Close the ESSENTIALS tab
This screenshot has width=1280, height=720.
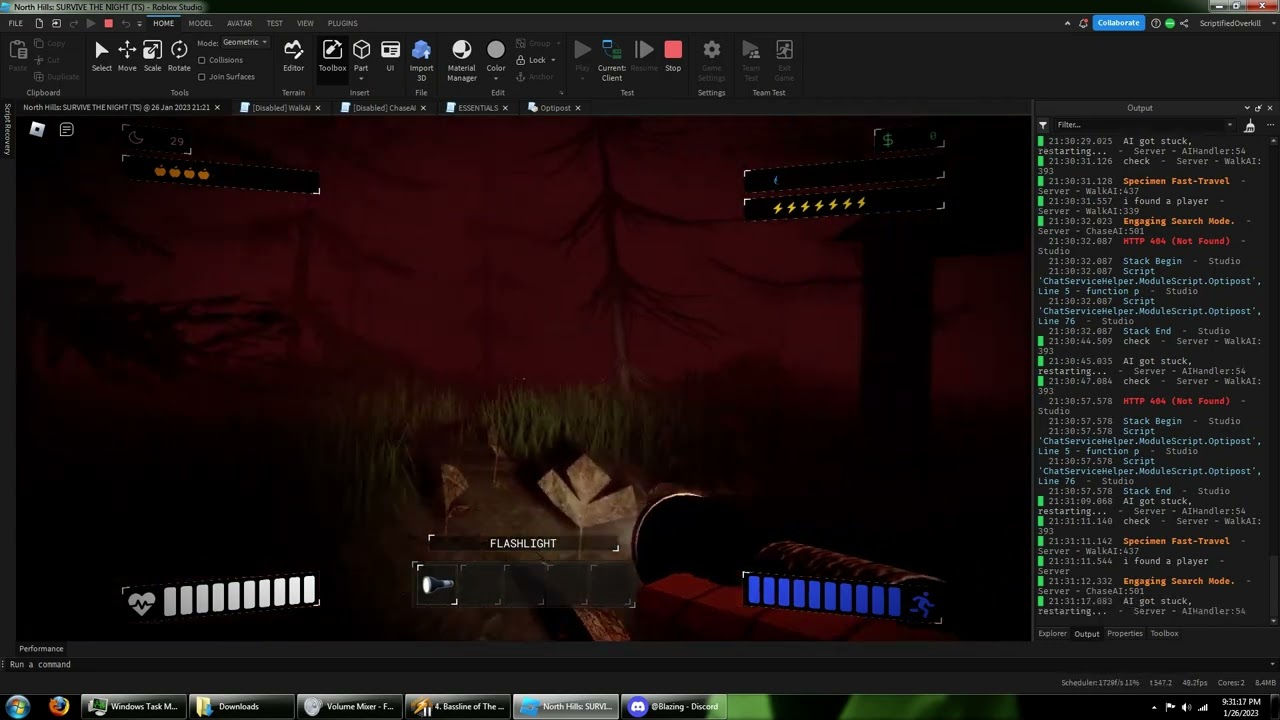(x=505, y=108)
